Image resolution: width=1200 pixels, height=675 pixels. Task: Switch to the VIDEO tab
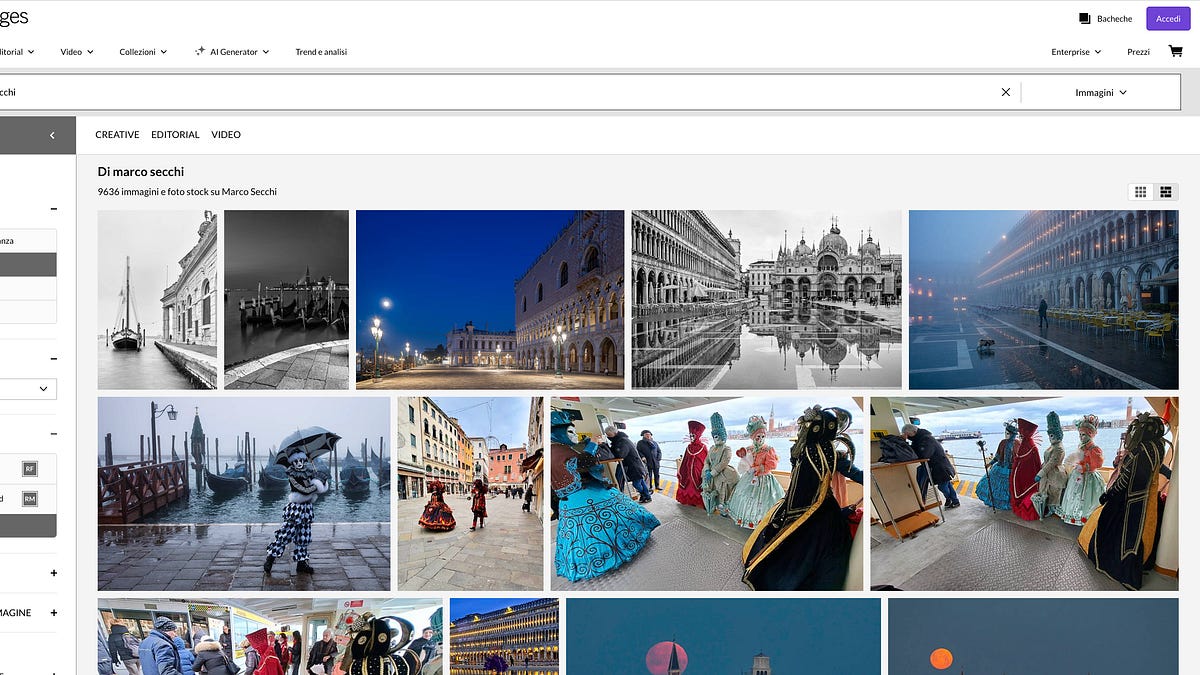(226, 135)
